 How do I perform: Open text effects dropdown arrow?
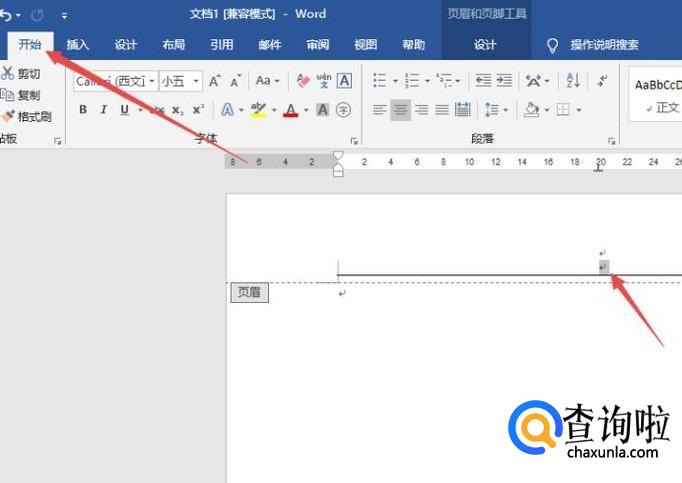pyautogui.click(x=241, y=110)
